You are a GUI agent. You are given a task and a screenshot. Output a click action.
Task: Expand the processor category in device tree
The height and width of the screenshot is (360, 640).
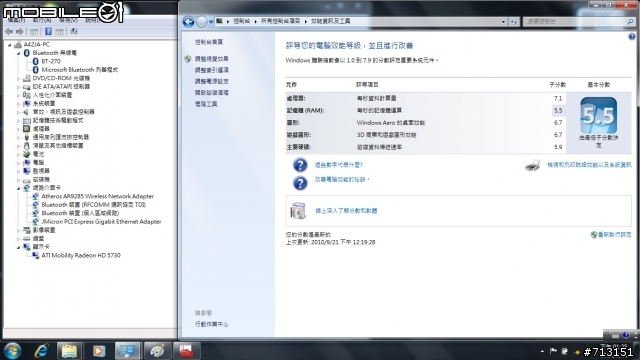18,129
